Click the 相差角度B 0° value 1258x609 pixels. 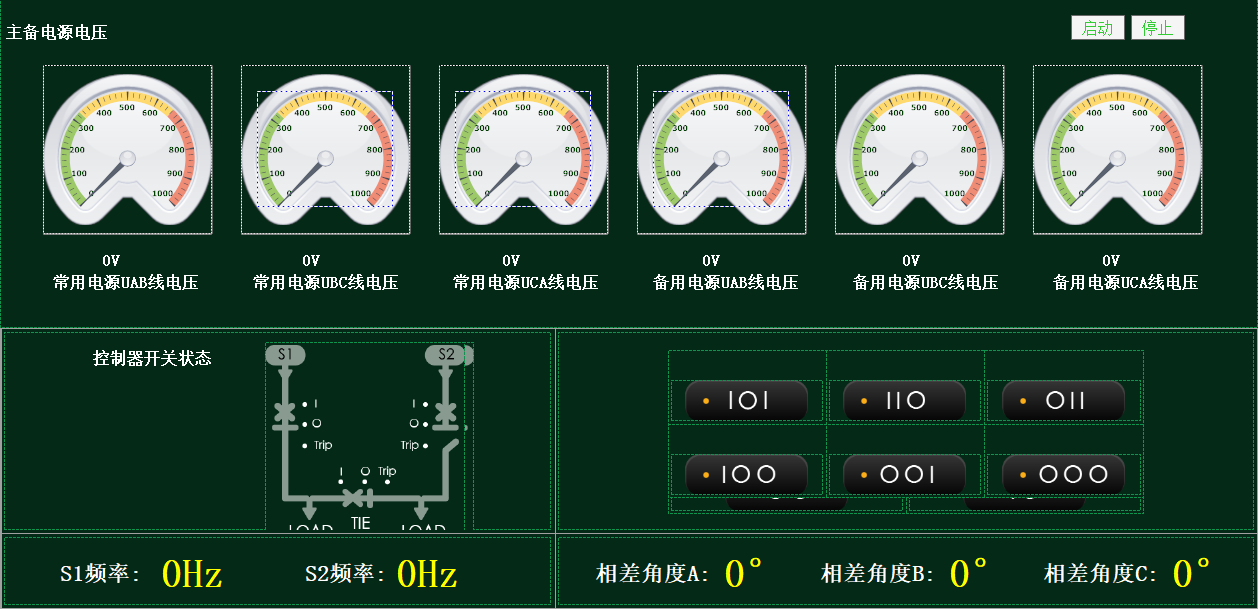point(968,573)
